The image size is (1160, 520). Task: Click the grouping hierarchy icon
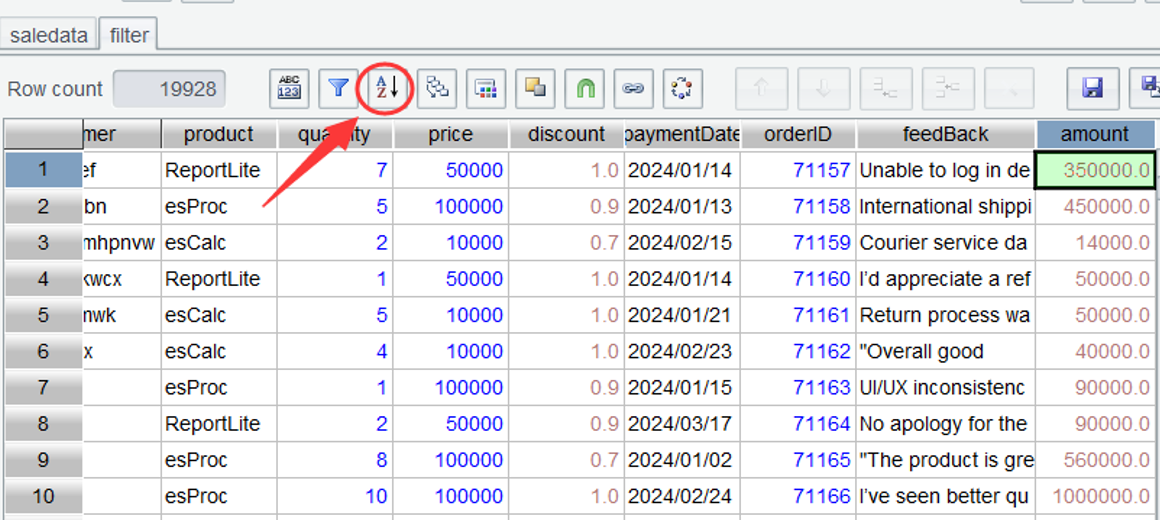click(x=437, y=89)
